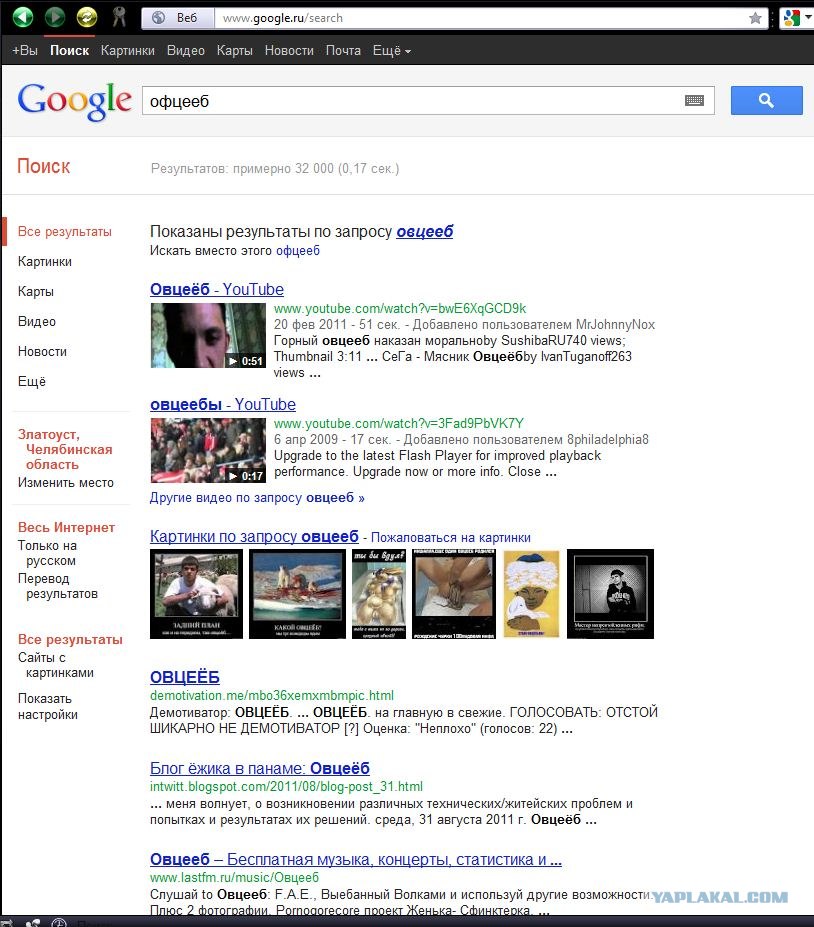Click Изменить место link
Viewport: 814px width, 927px height.
pos(66,482)
